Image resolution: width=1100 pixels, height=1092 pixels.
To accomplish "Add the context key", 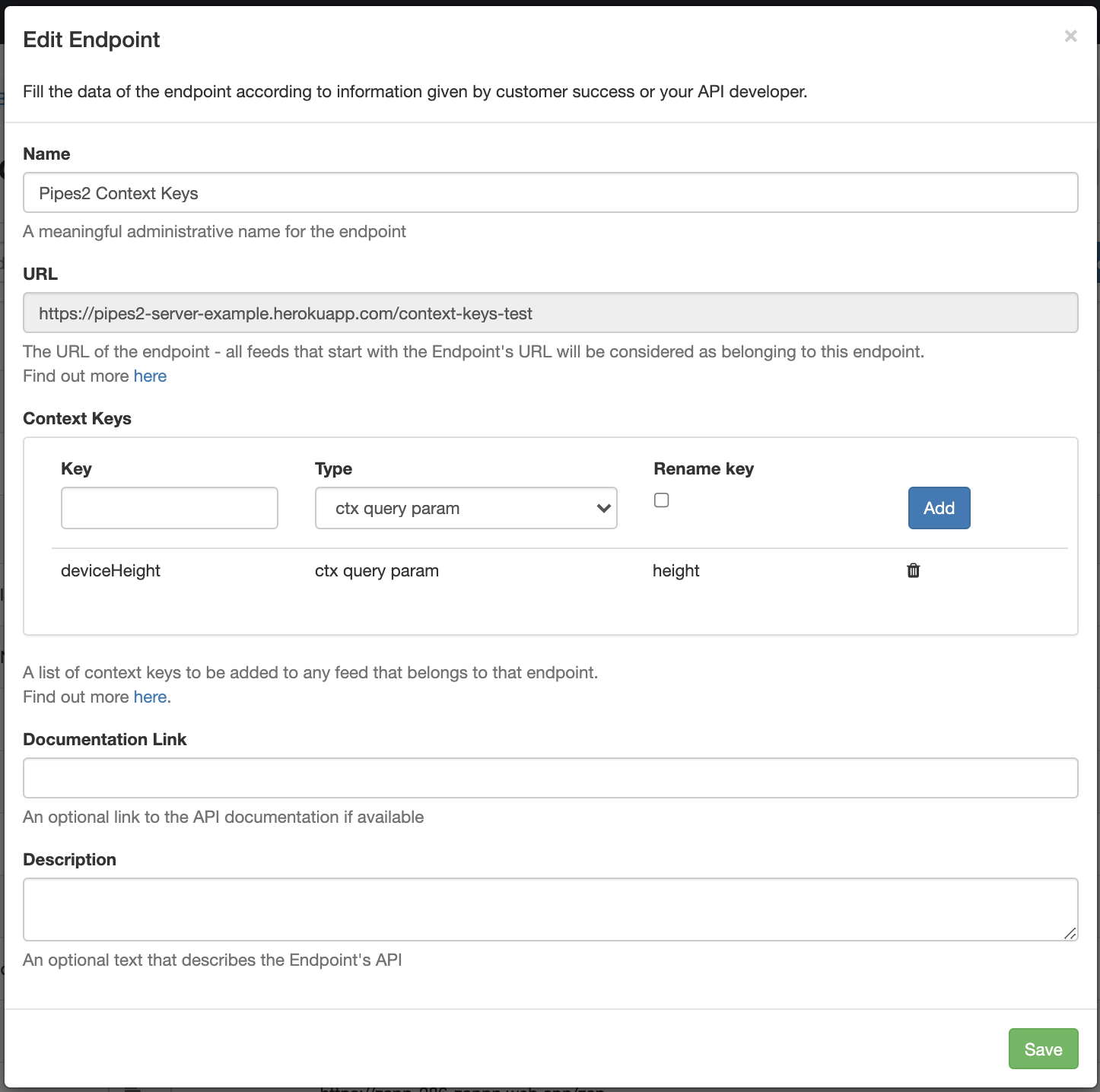I will [939, 508].
